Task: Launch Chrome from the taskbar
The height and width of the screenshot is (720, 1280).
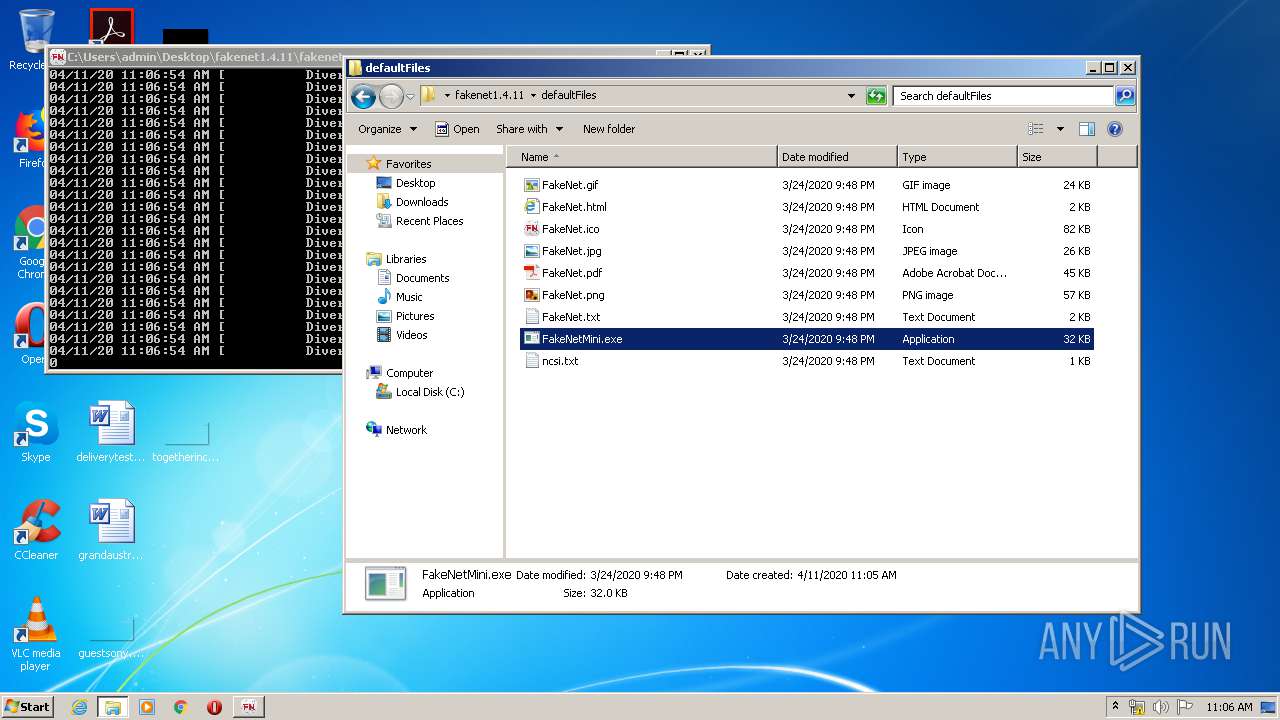Action: (180, 707)
